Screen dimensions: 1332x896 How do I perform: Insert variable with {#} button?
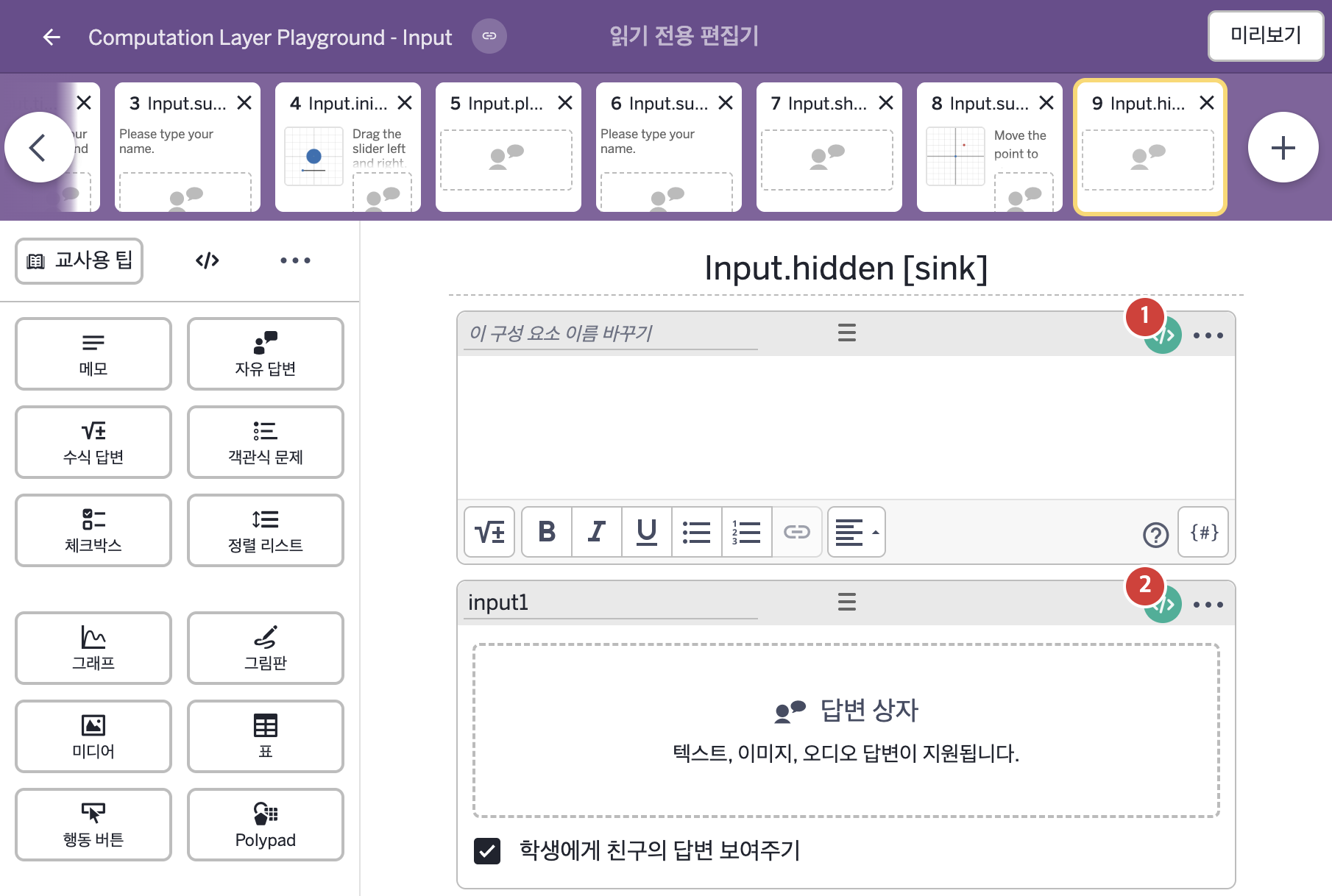pos(1204,532)
